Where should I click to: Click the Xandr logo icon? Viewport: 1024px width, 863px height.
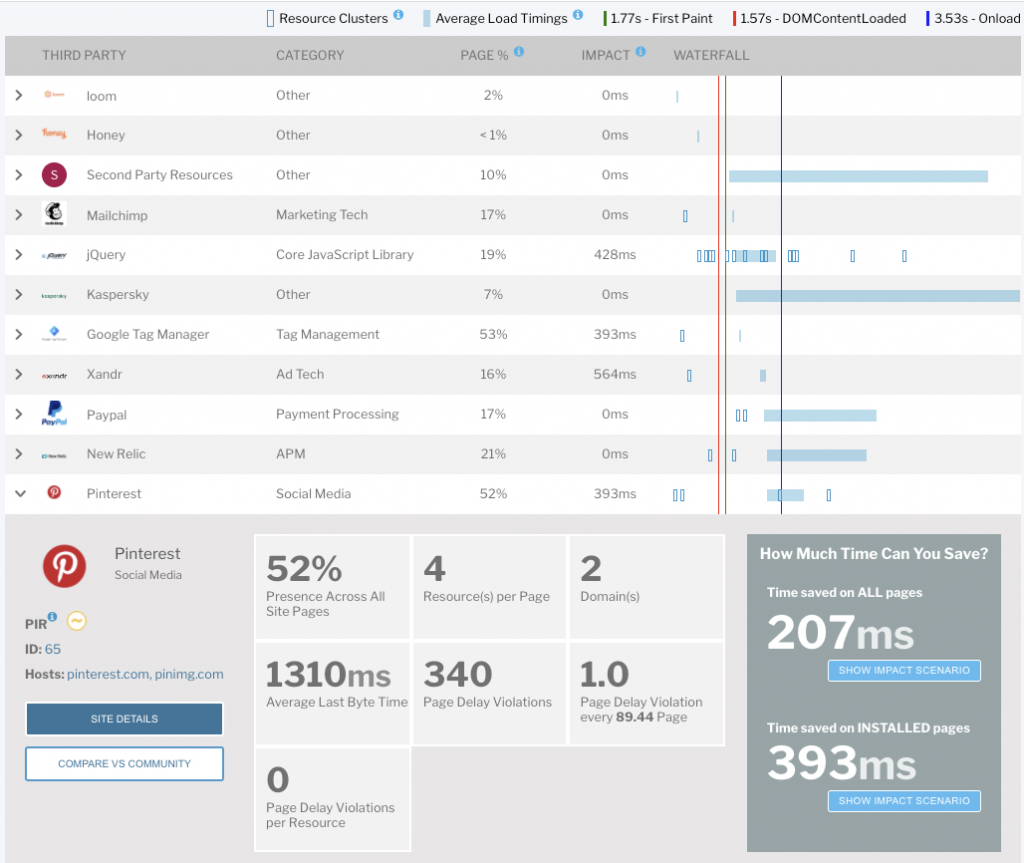tap(54, 376)
